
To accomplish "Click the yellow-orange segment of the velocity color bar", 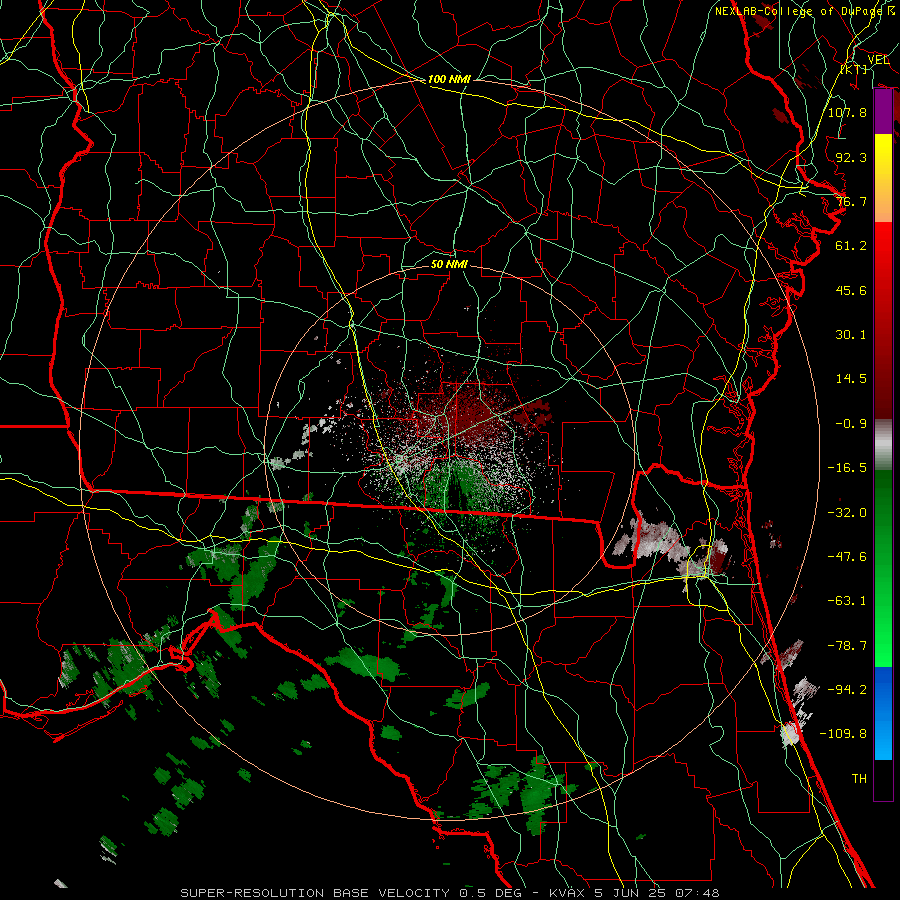I will click(883, 178).
